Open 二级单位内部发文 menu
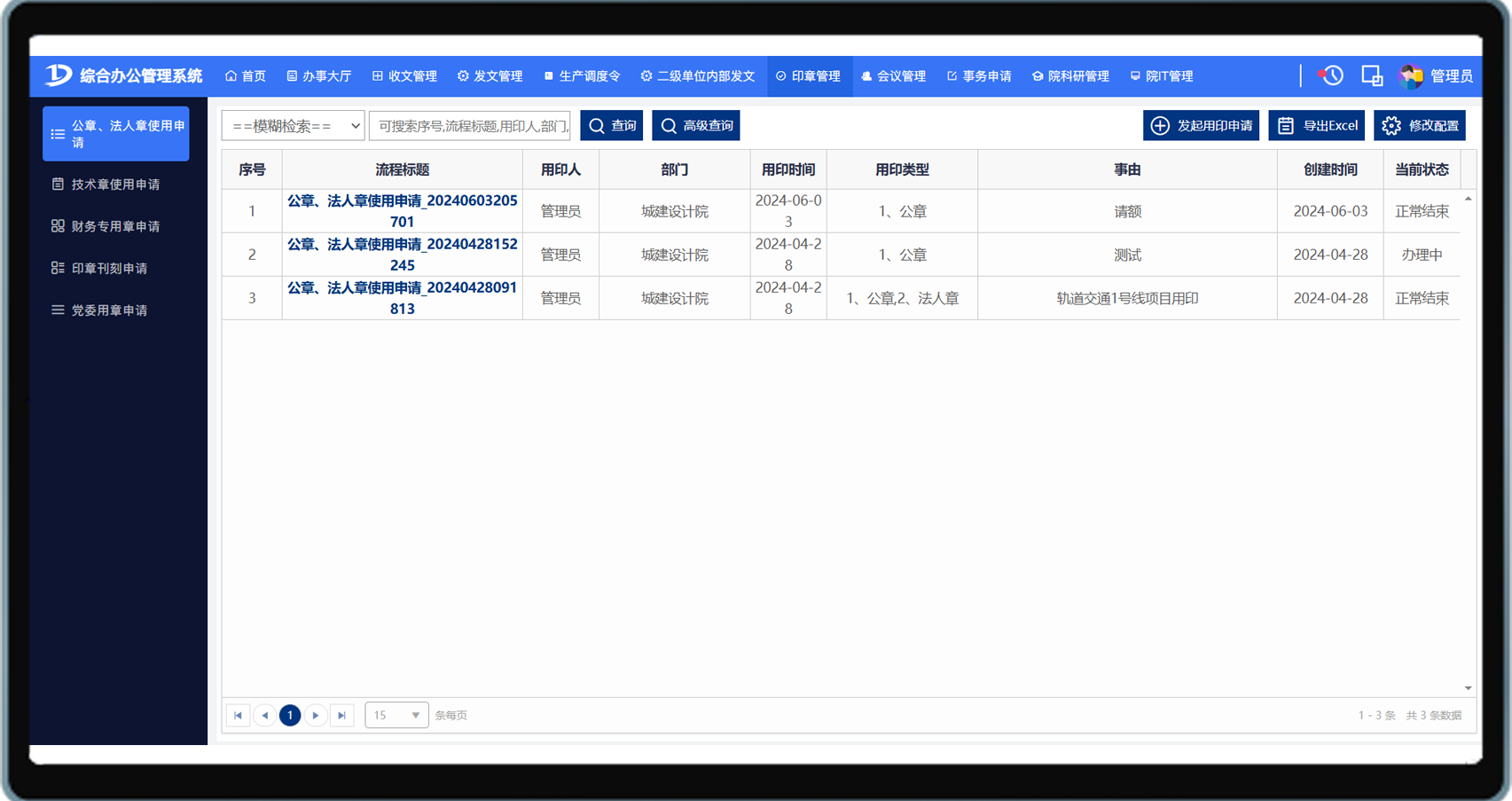 click(698, 76)
